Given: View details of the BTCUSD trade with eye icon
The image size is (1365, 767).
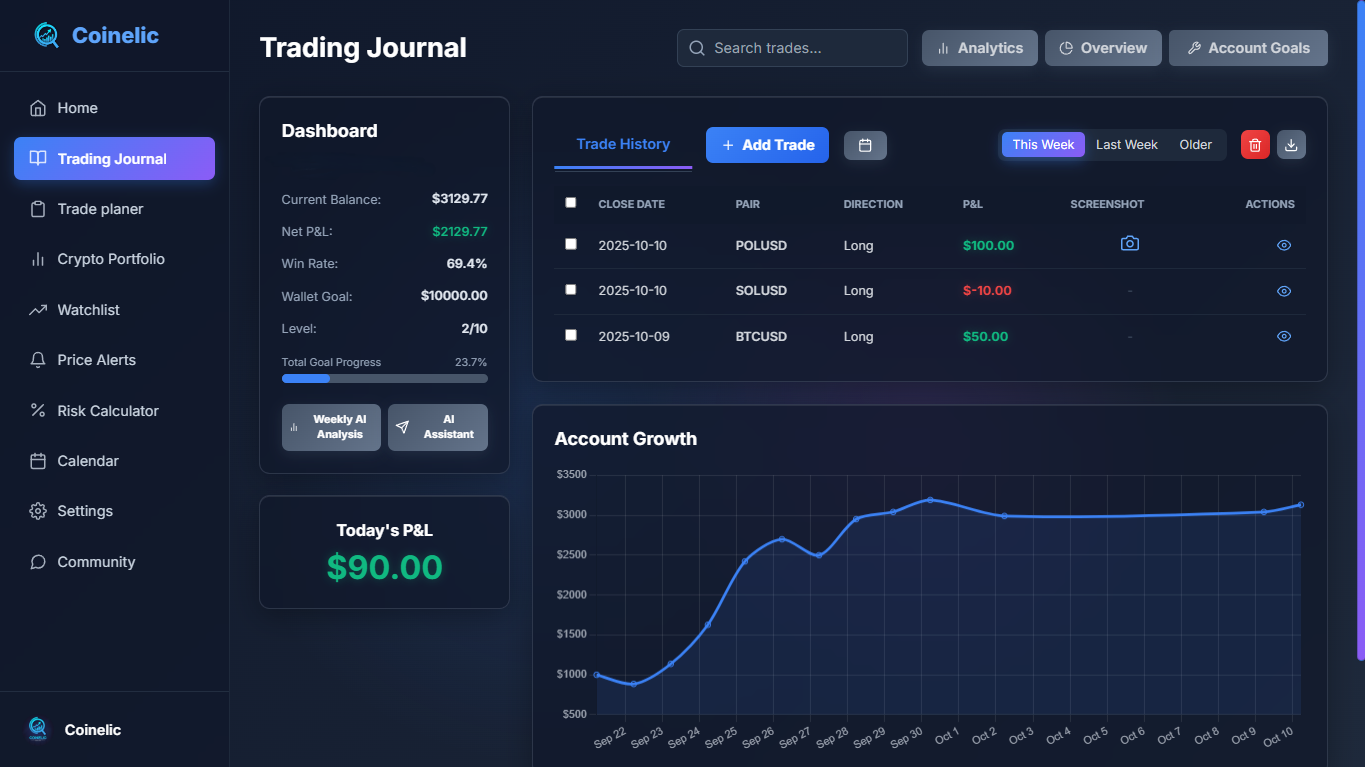Looking at the screenshot, I should tap(1284, 336).
